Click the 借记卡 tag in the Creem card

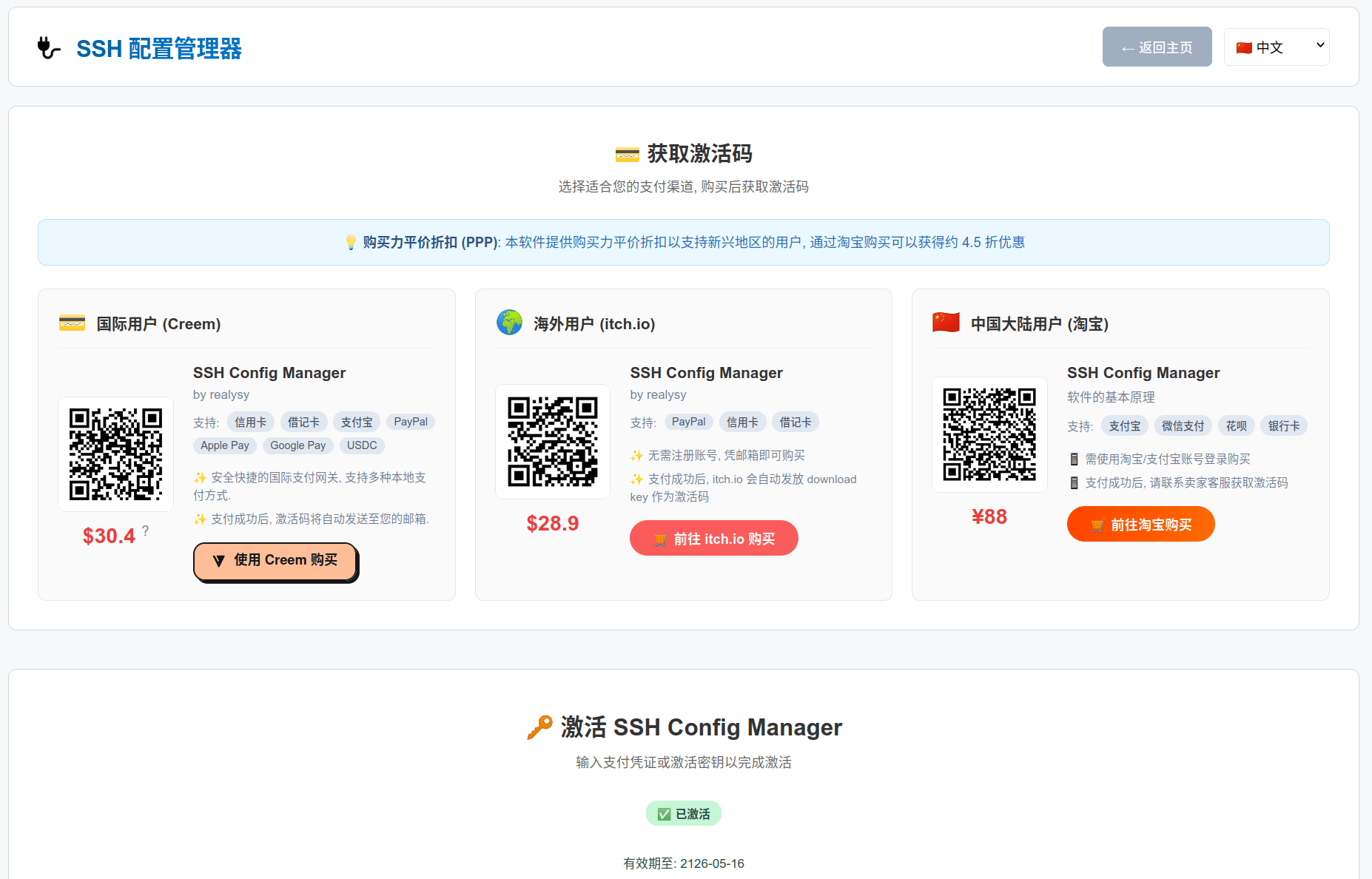(x=303, y=422)
